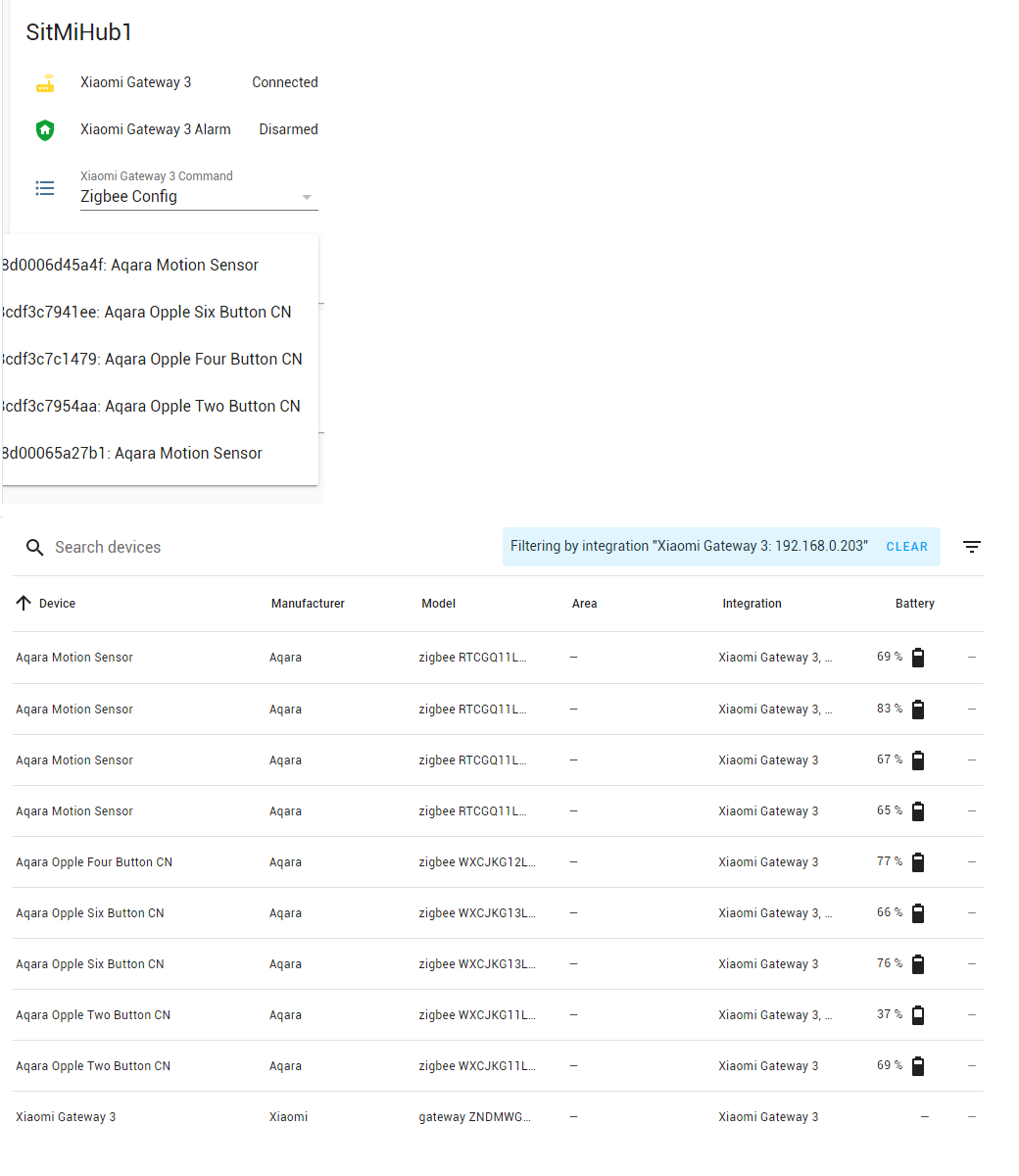Click the battery icon showing 76 %
Viewport: 1019px width, 1176px height.
(918, 964)
